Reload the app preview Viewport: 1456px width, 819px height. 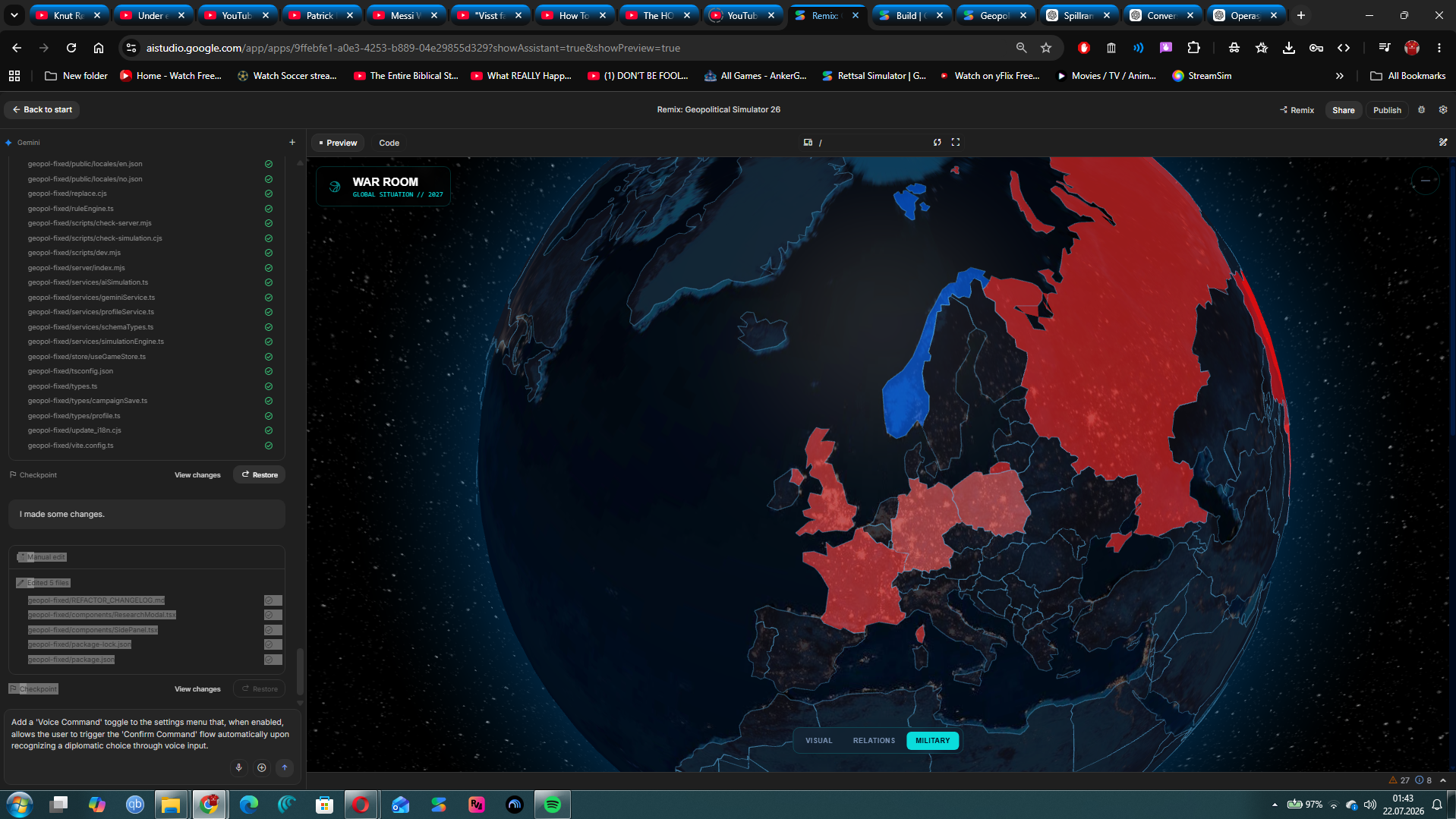[938, 142]
